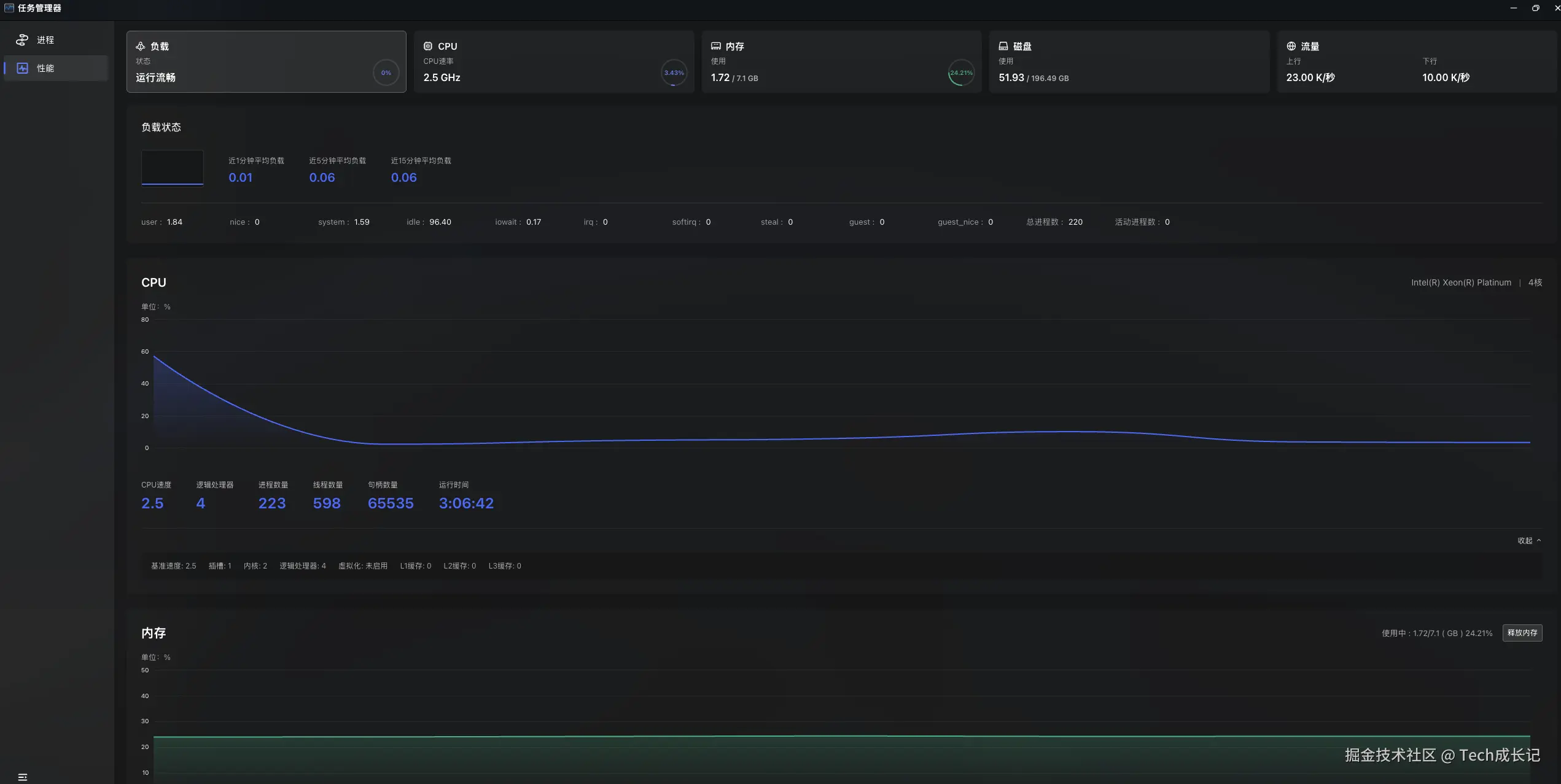The width and height of the screenshot is (1561, 784).
Task: Click the 0% load circular gauge
Action: pos(386,73)
